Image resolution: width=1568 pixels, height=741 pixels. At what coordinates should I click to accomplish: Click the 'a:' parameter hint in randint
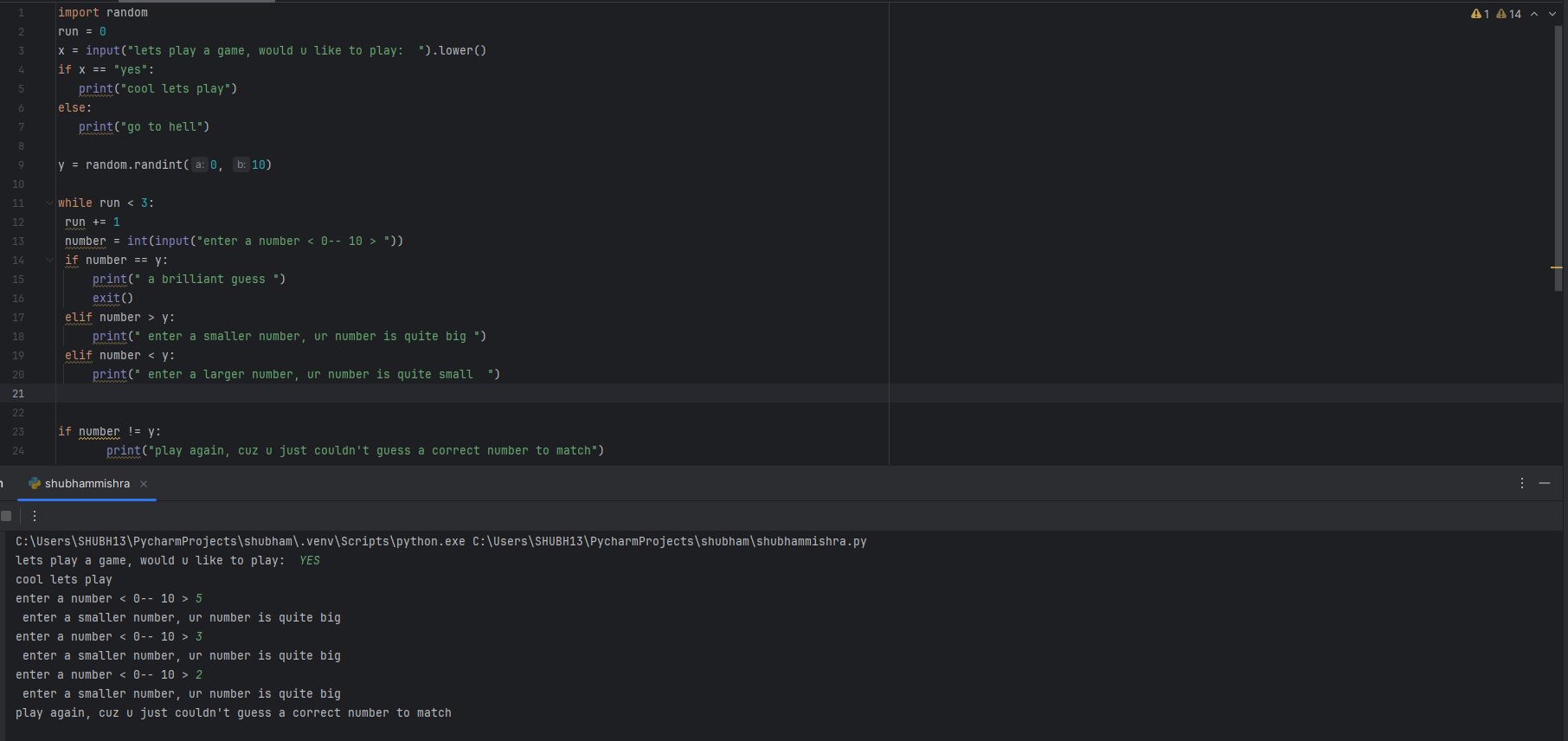coord(200,165)
